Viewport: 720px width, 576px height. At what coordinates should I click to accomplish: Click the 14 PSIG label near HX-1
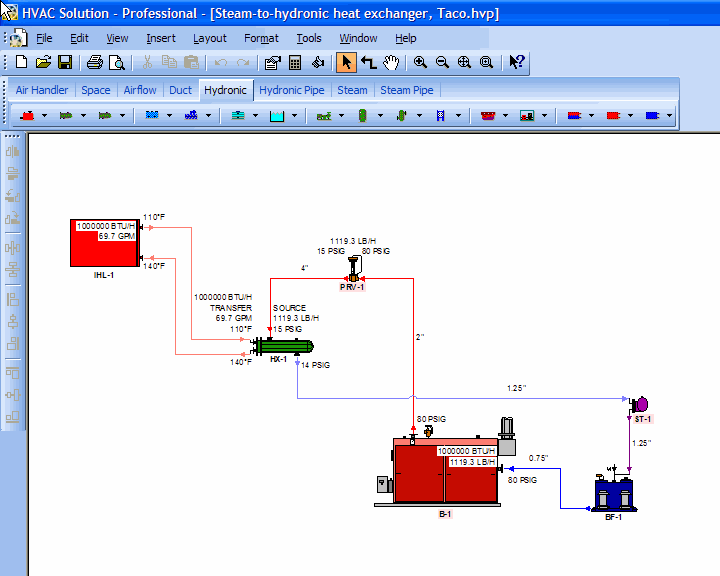315,365
